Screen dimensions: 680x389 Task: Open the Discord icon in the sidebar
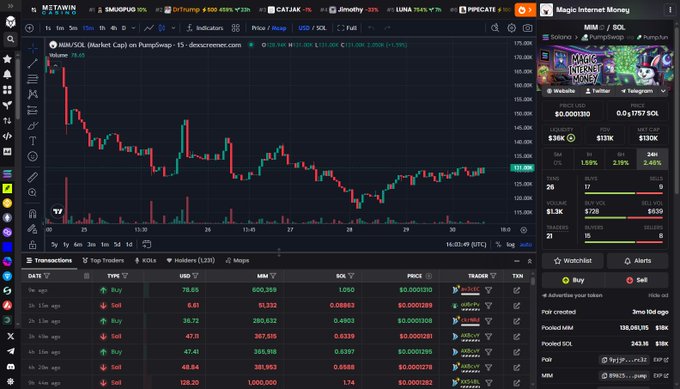[10, 366]
